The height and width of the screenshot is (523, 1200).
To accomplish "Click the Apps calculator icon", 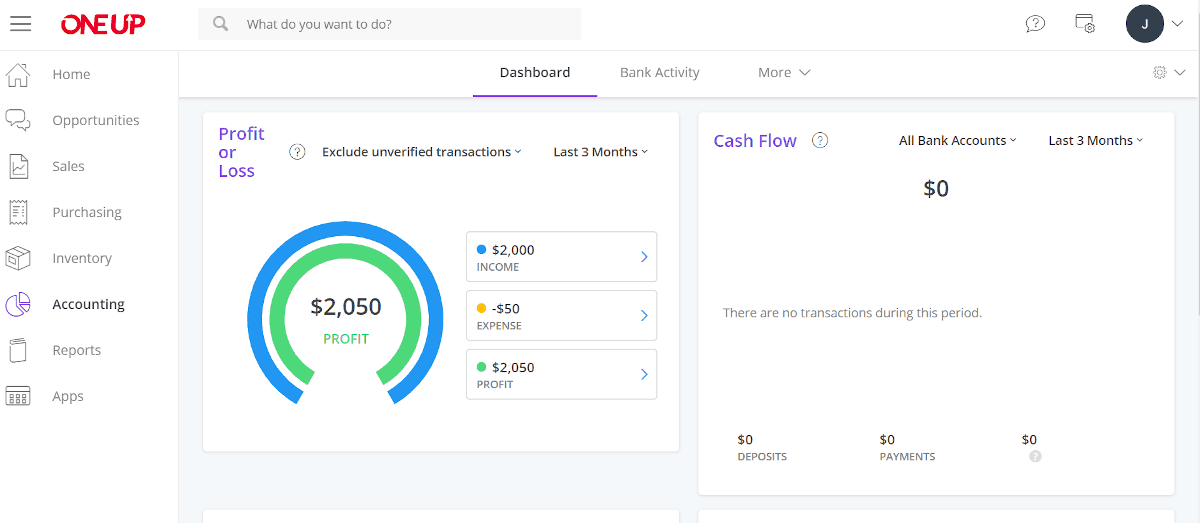I will (18, 396).
